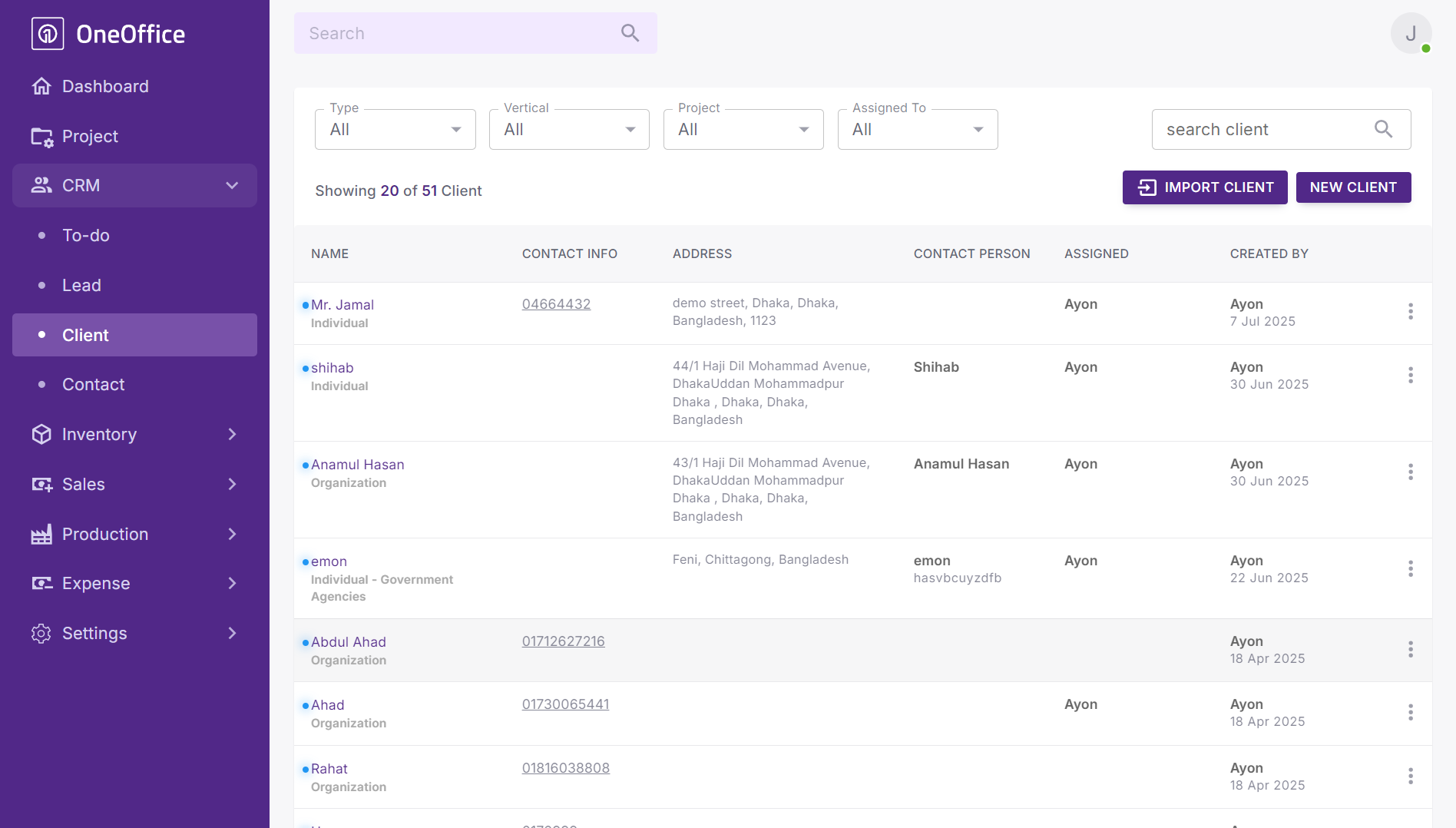Open the Assigned To filter dropdown
Screen dimensions: 1456x828
coord(917,129)
